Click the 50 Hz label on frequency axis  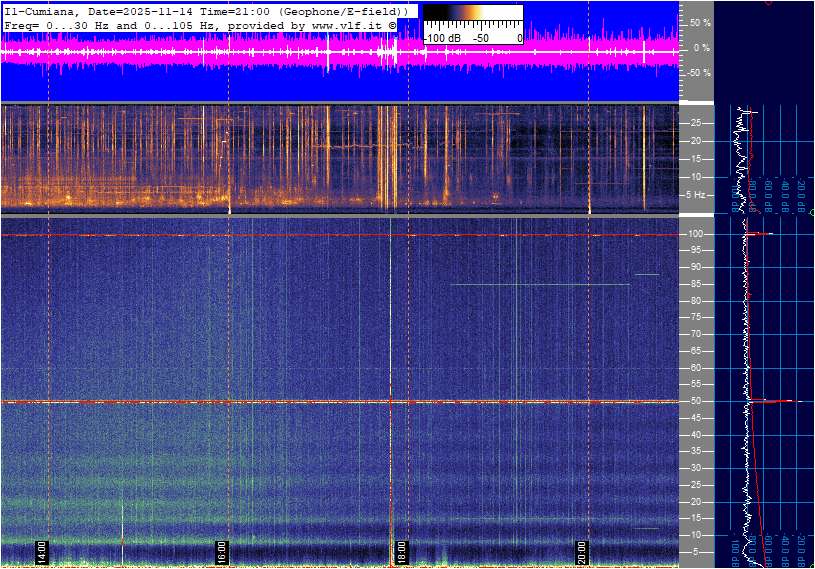[x=694, y=401]
